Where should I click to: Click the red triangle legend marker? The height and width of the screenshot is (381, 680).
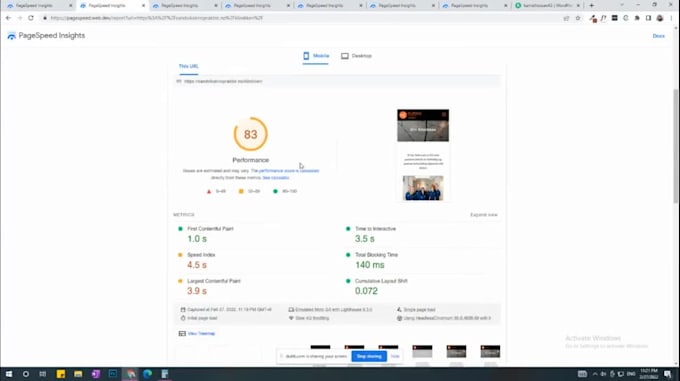209,191
